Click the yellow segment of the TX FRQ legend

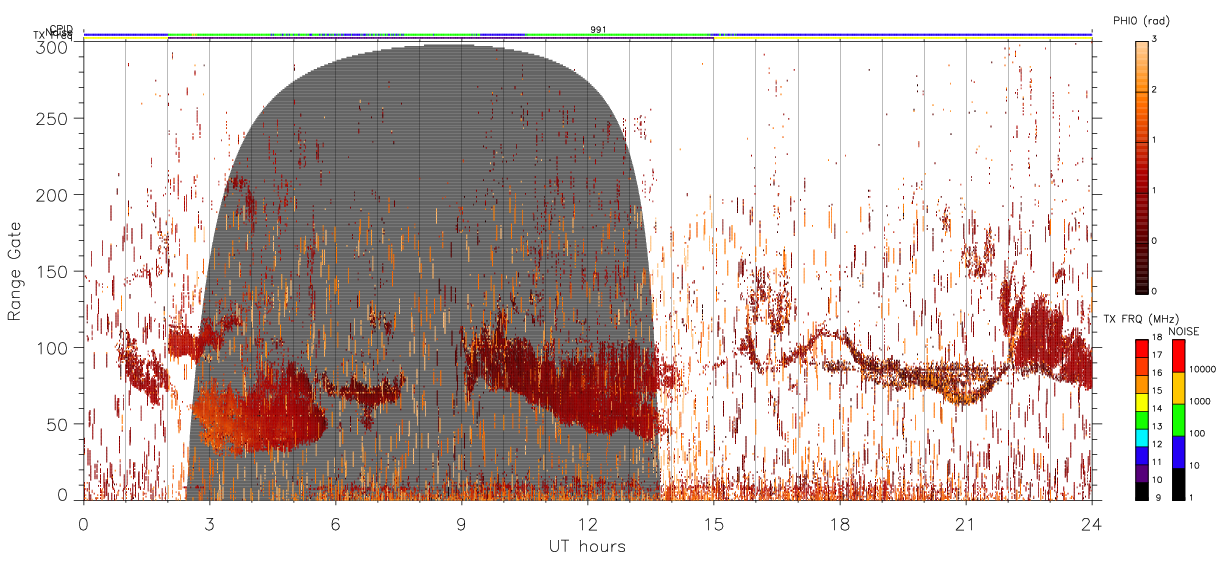coord(1141,402)
